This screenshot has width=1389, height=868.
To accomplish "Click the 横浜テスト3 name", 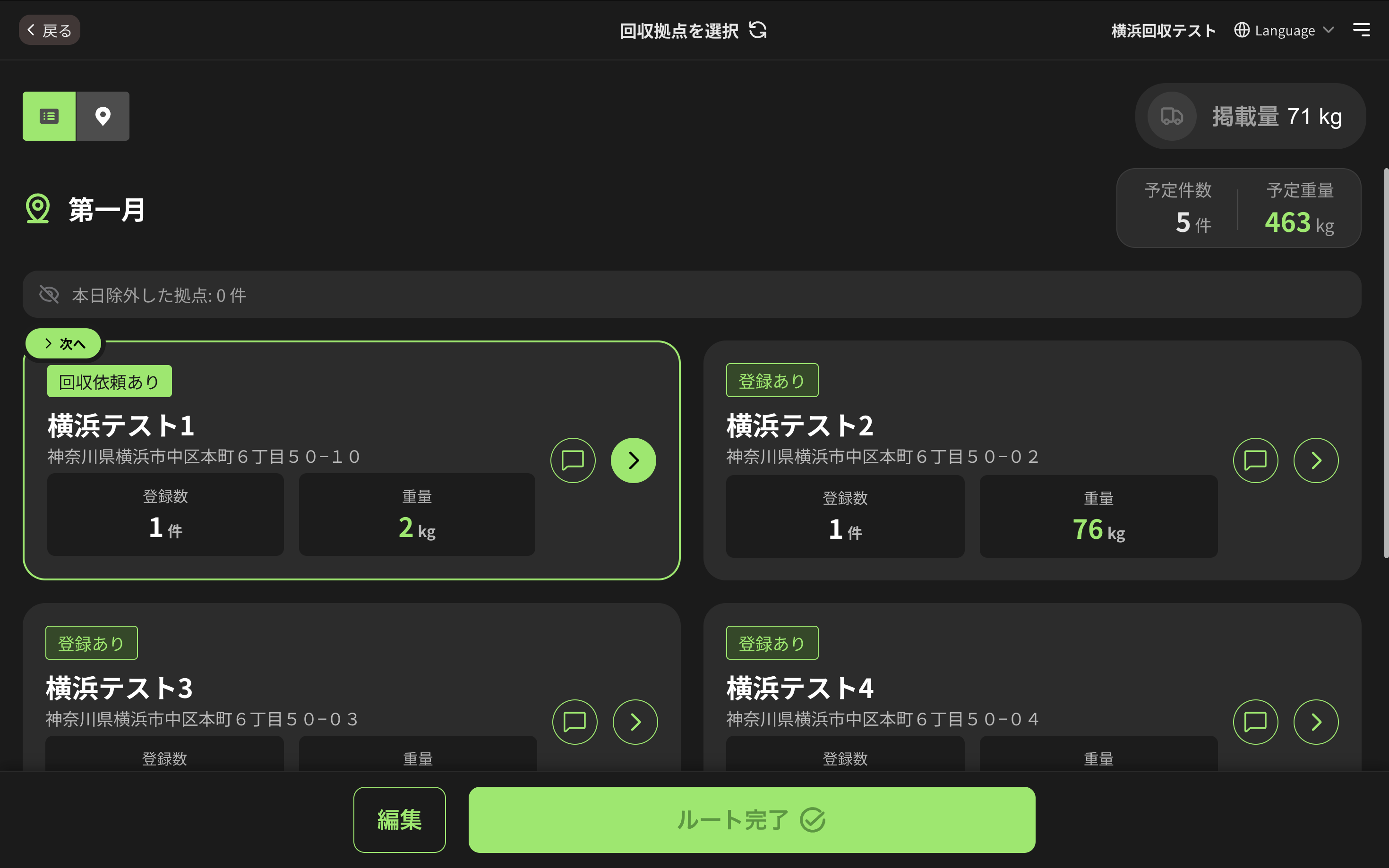I will point(120,688).
